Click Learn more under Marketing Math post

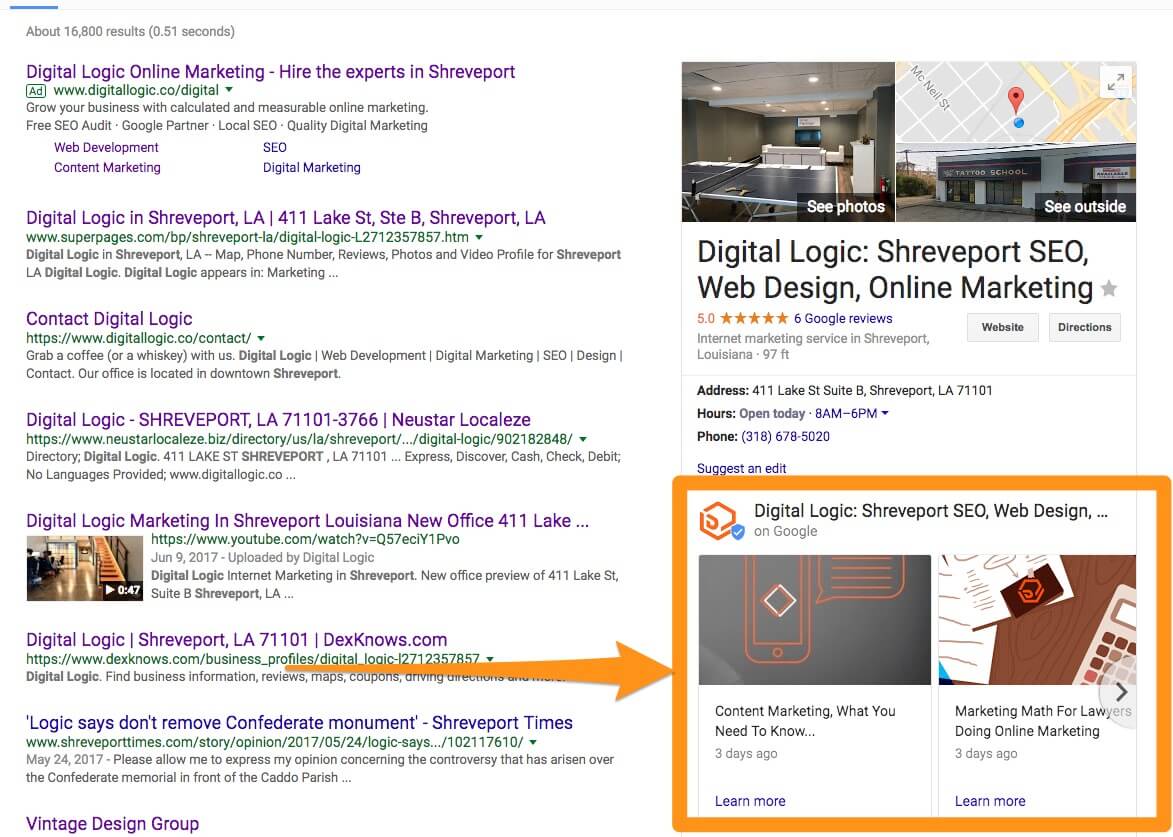pos(990,801)
